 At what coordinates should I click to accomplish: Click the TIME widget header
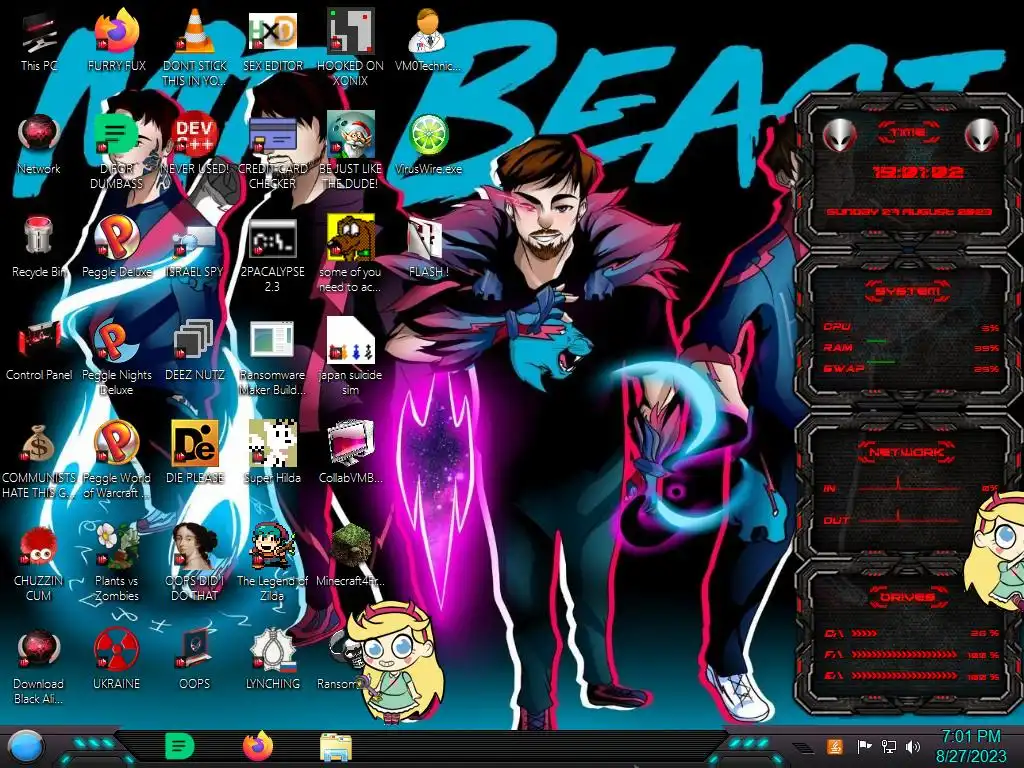coord(908,133)
